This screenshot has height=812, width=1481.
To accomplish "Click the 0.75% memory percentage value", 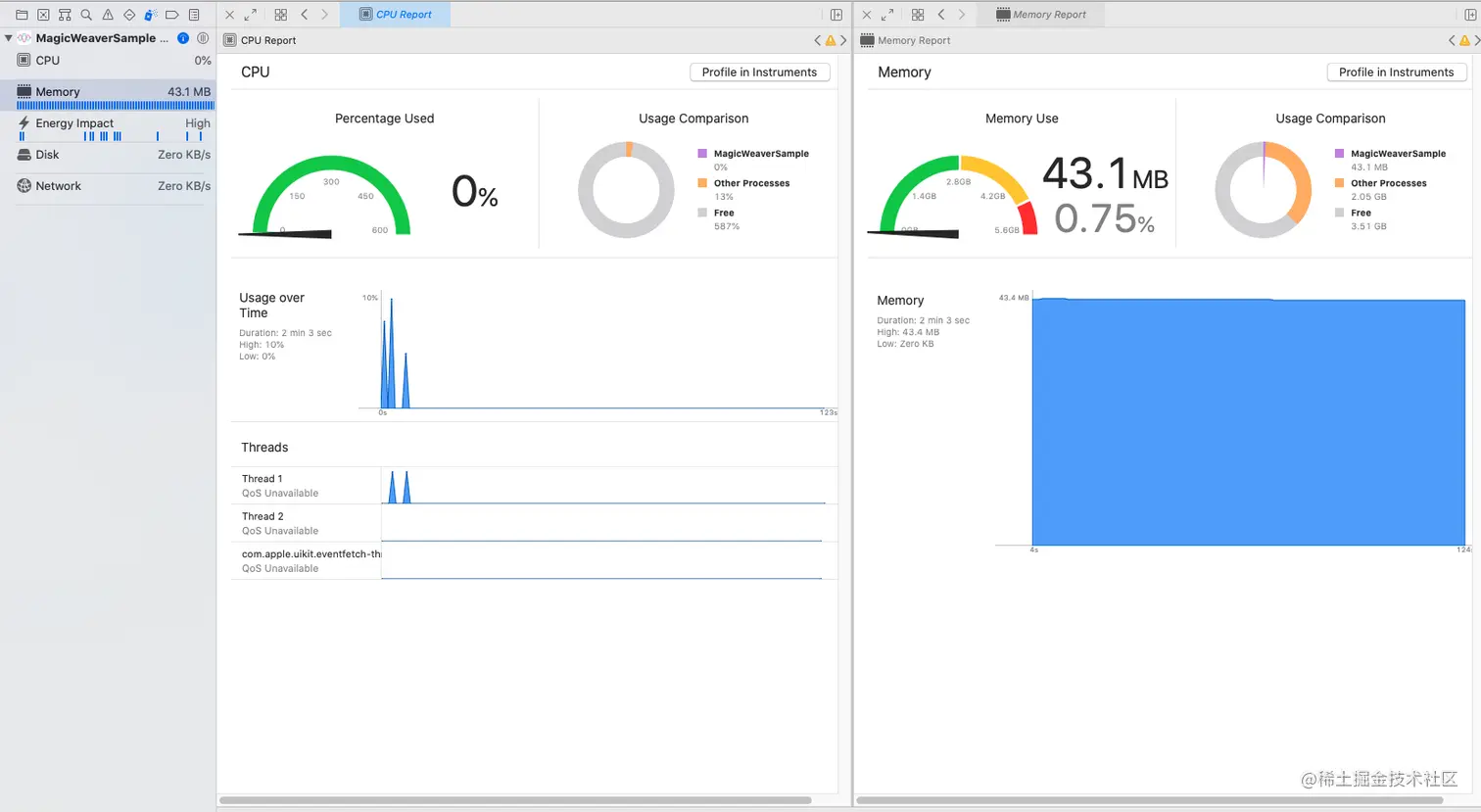I will [x=1104, y=218].
